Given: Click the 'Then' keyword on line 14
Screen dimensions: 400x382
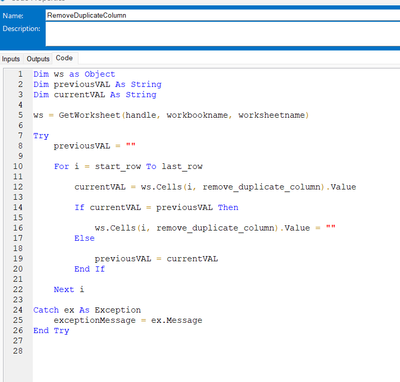Looking at the screenshot, I should click(228, 208).
